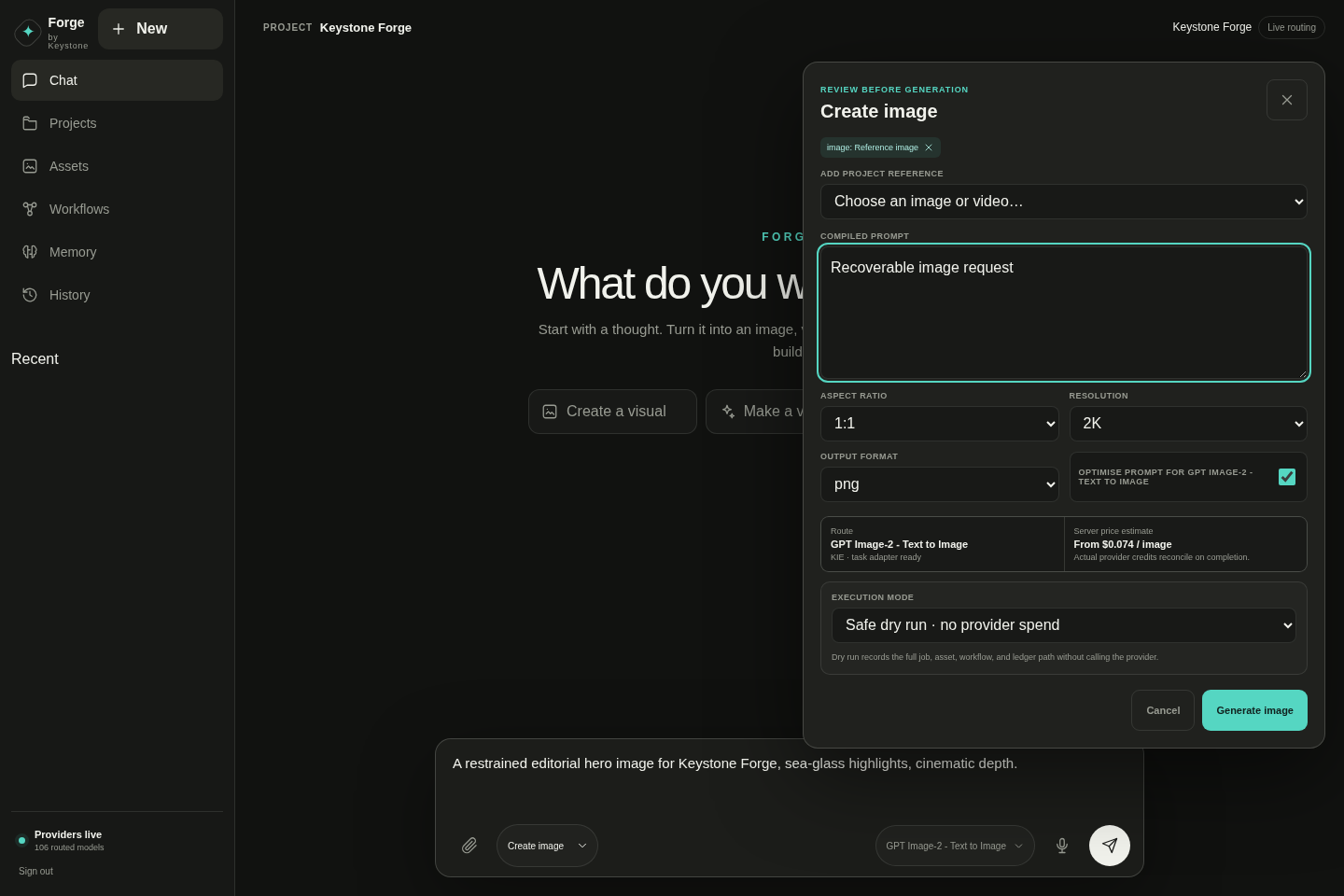Click the Create a visual suggestion
This screenshot has width=1344, height=896.
tap(612, 412)
